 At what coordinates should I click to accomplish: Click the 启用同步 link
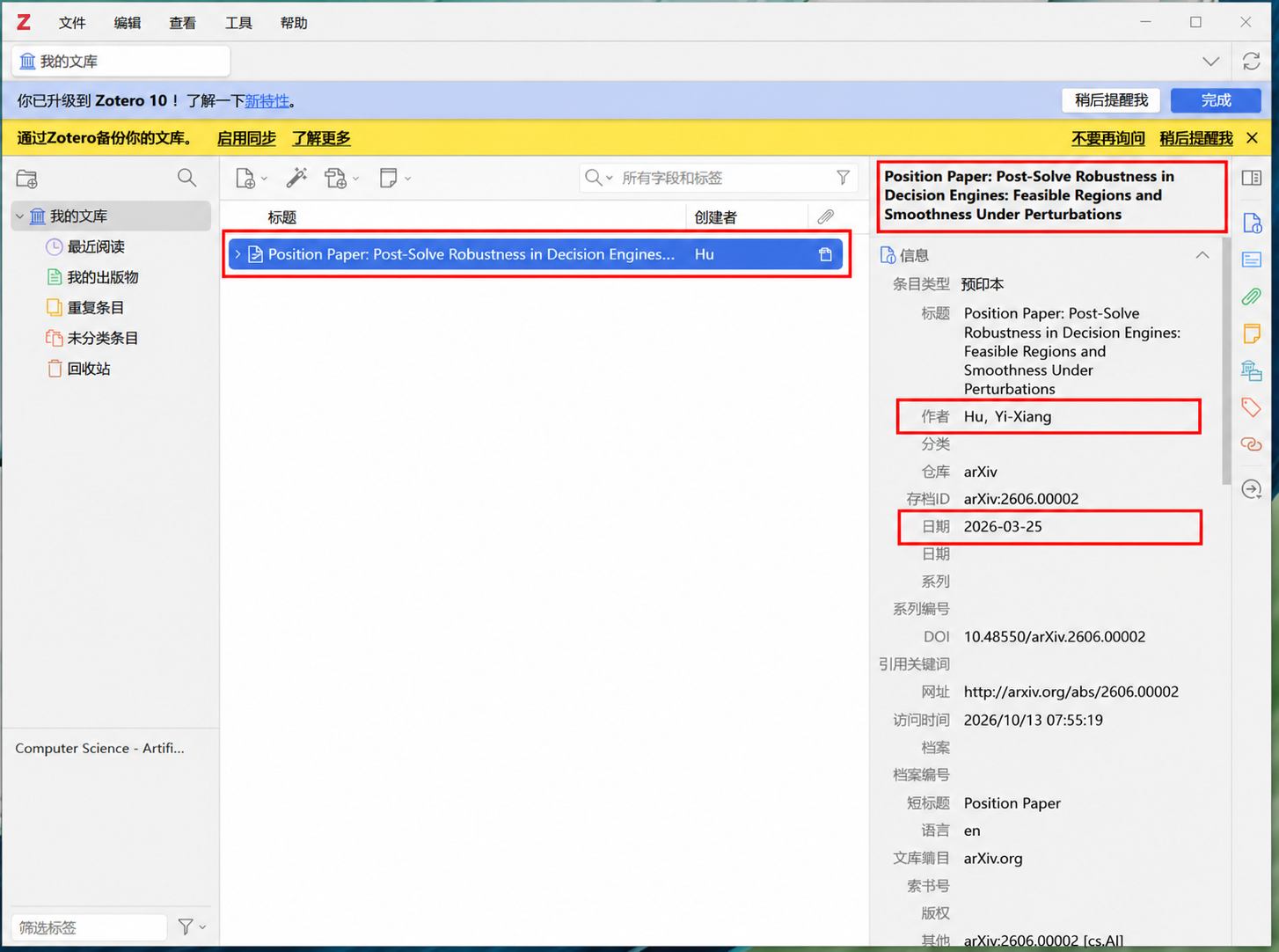click(246, 138)
